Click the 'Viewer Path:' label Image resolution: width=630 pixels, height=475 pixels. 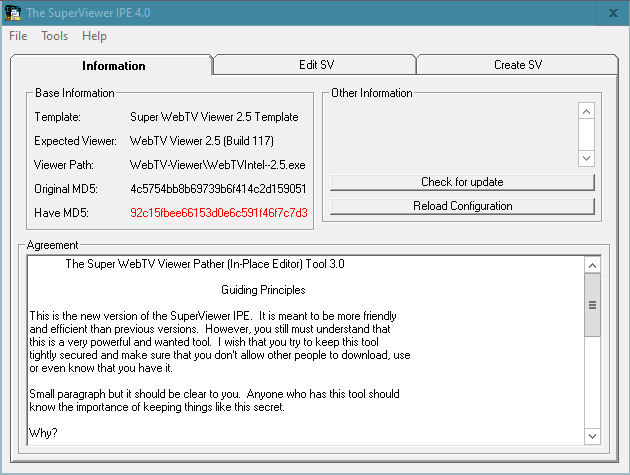(x=63, y=165)
